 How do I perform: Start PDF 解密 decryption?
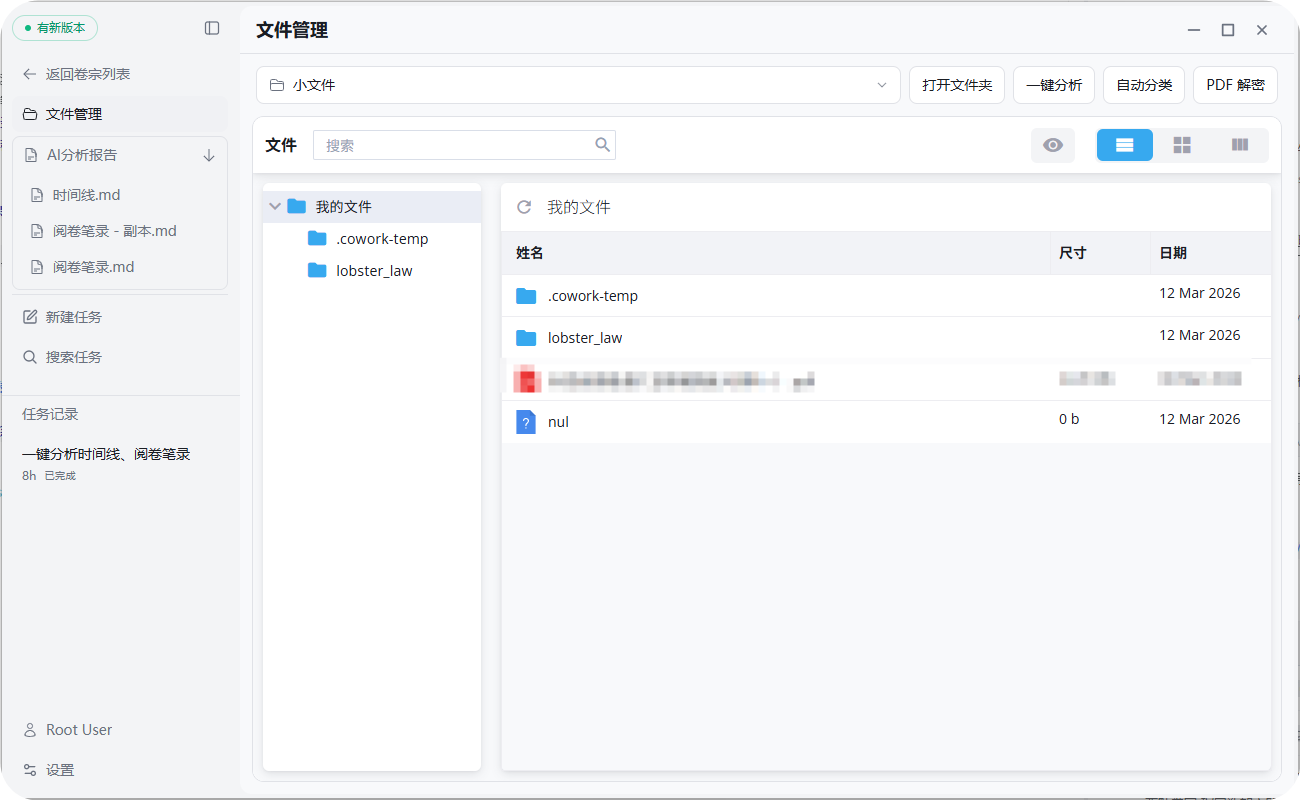coord(1235,85)
